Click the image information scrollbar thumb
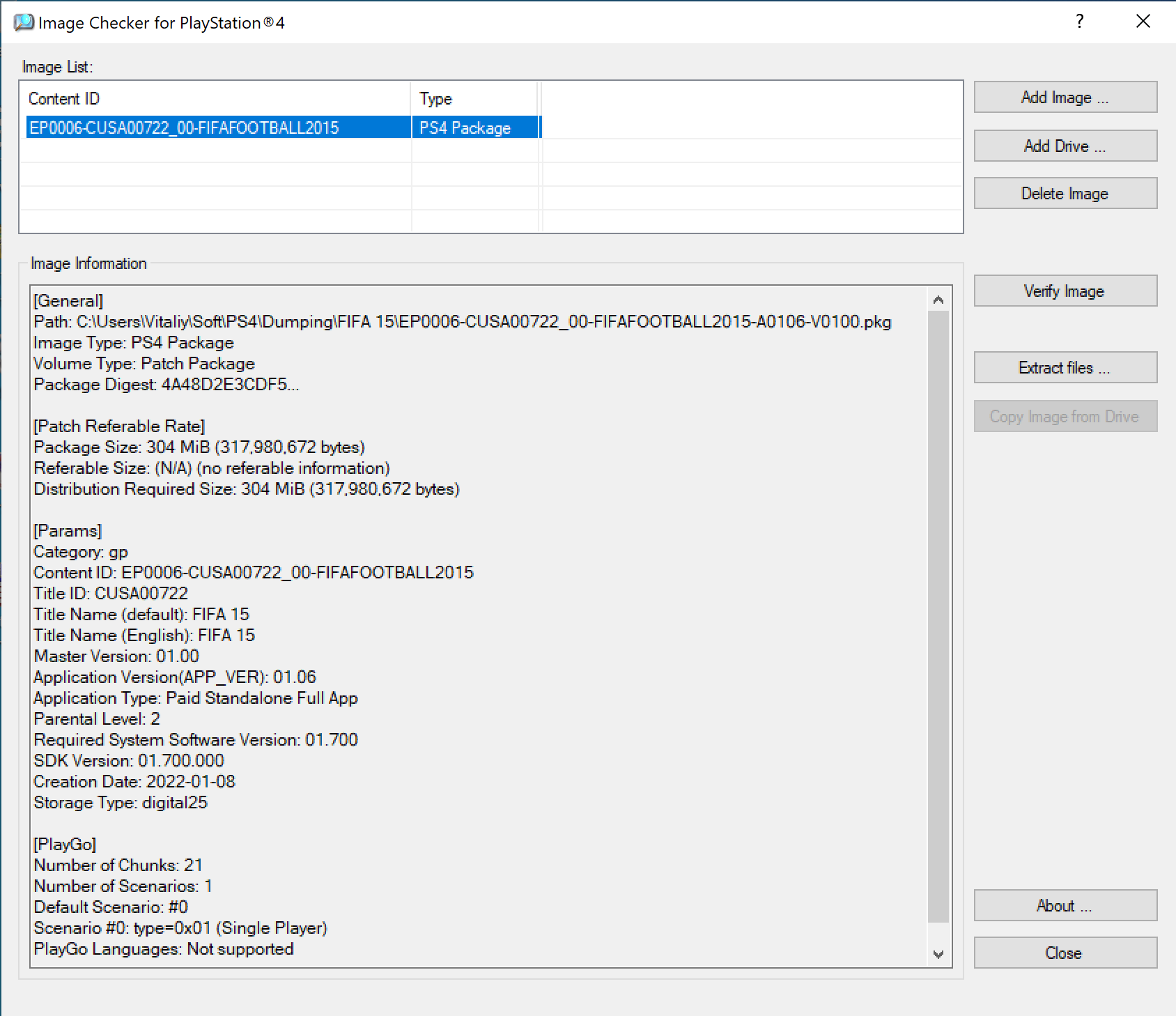Image resolution: width=1176 pixels, height=1016 pixels. tap(938, 617)
